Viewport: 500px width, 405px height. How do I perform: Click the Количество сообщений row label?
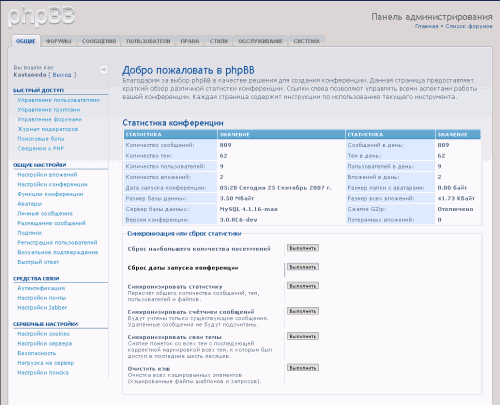160,145
